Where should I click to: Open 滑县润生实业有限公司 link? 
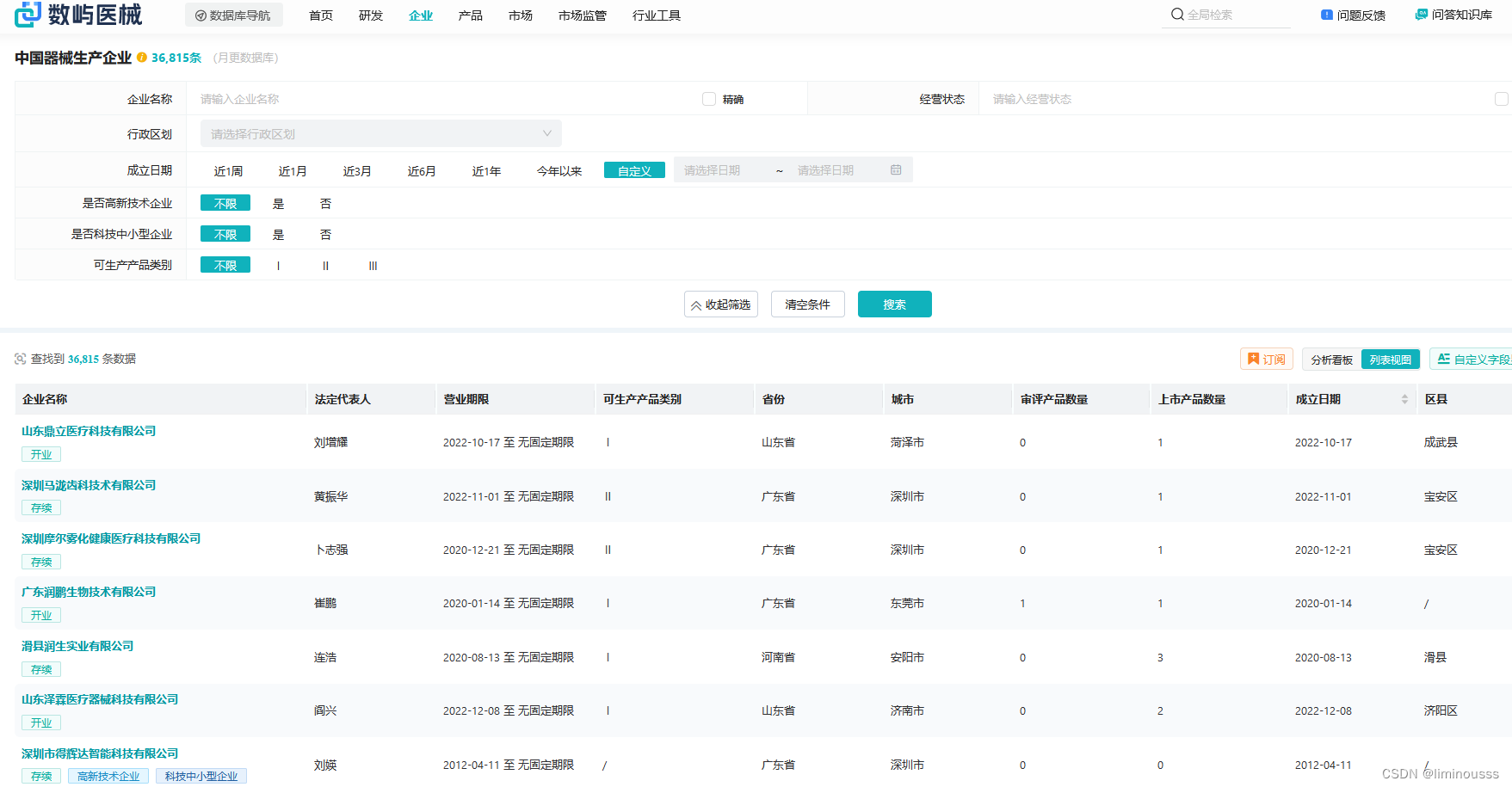click(77, 646)
